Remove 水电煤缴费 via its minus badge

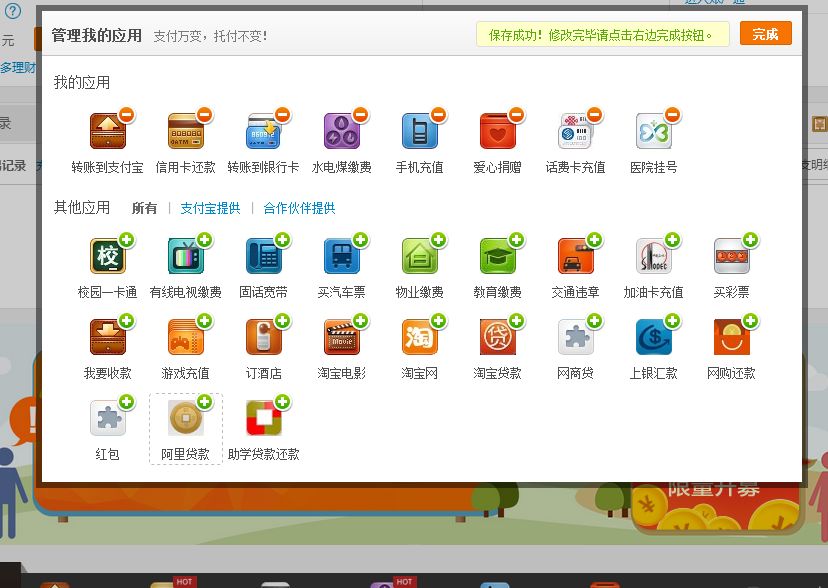(x=361, y=115)
